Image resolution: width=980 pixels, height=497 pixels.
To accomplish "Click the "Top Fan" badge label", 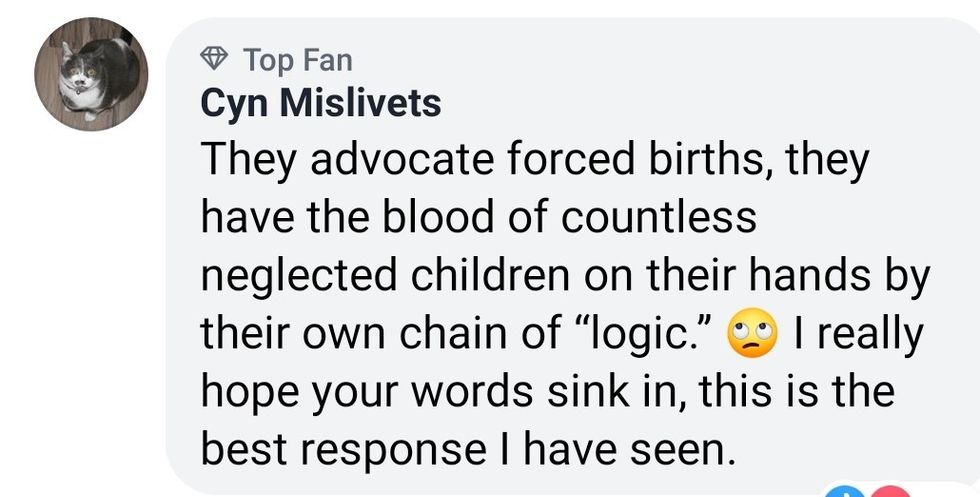I will [298, 60].
